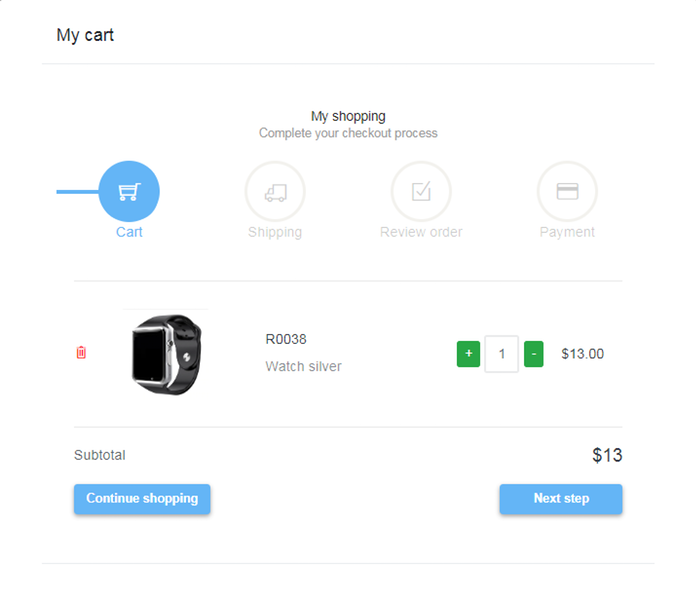Click the blue progress bar line

click(x=78, y=192)
